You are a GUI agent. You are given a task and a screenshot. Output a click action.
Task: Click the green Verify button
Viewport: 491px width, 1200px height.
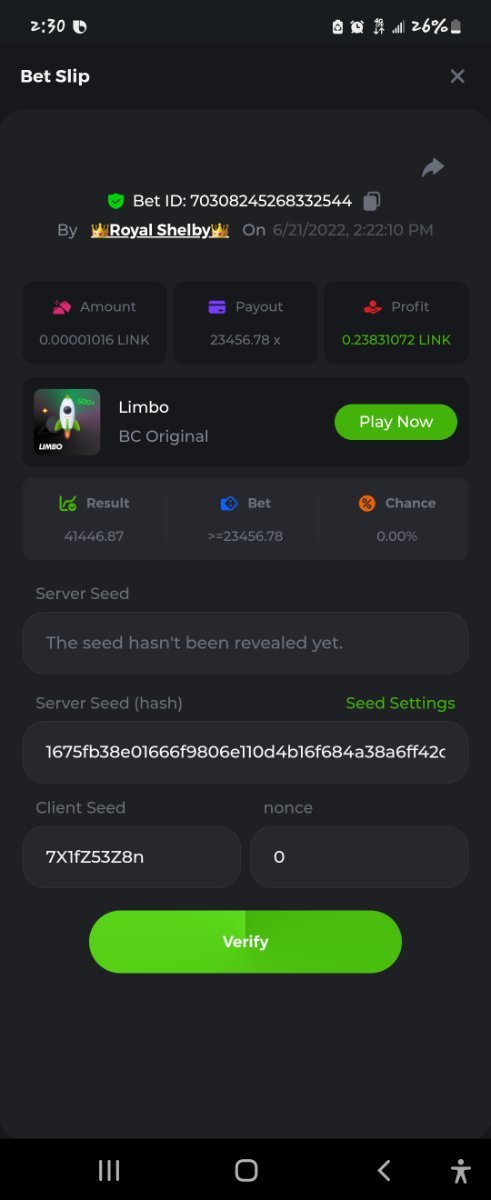pos(245,941)
